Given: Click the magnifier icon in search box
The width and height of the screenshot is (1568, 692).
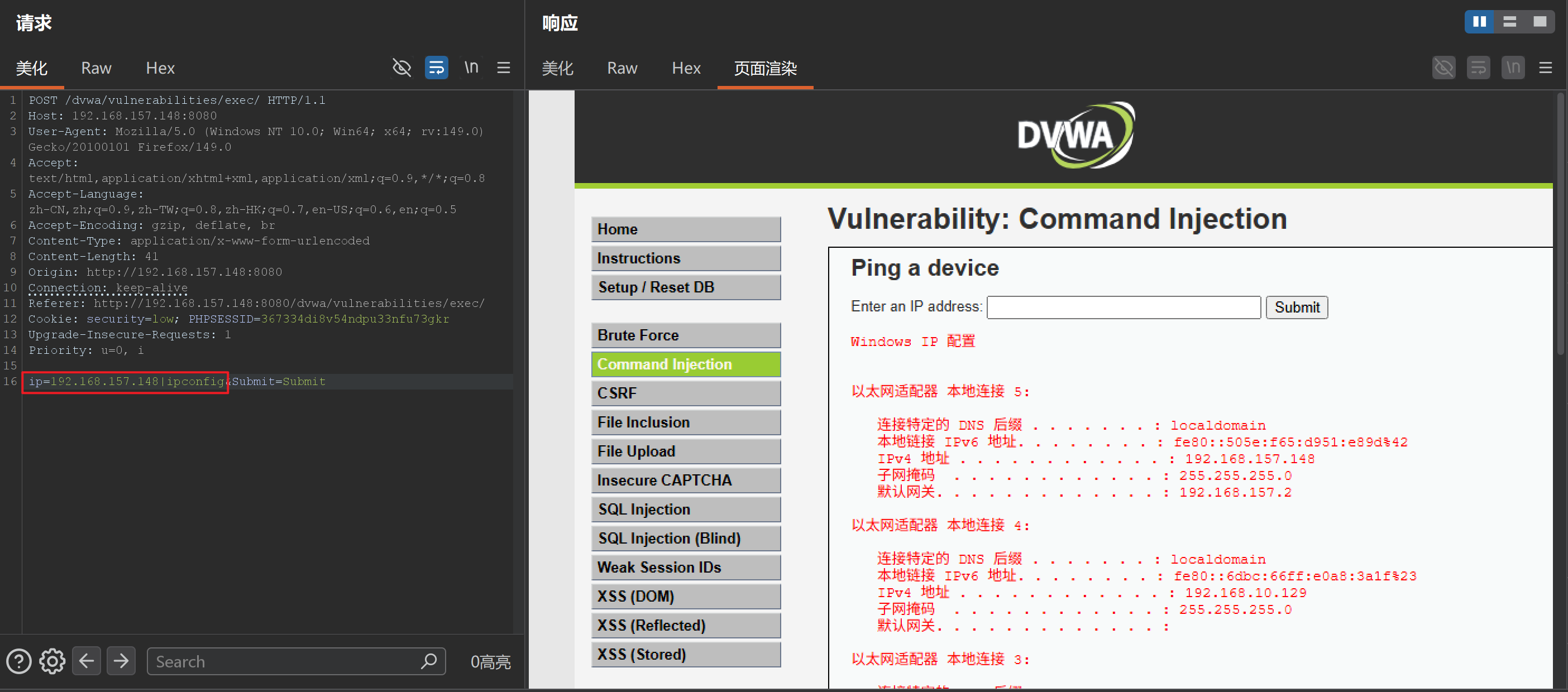Looking at the screenshot, I should coord(428,661).
